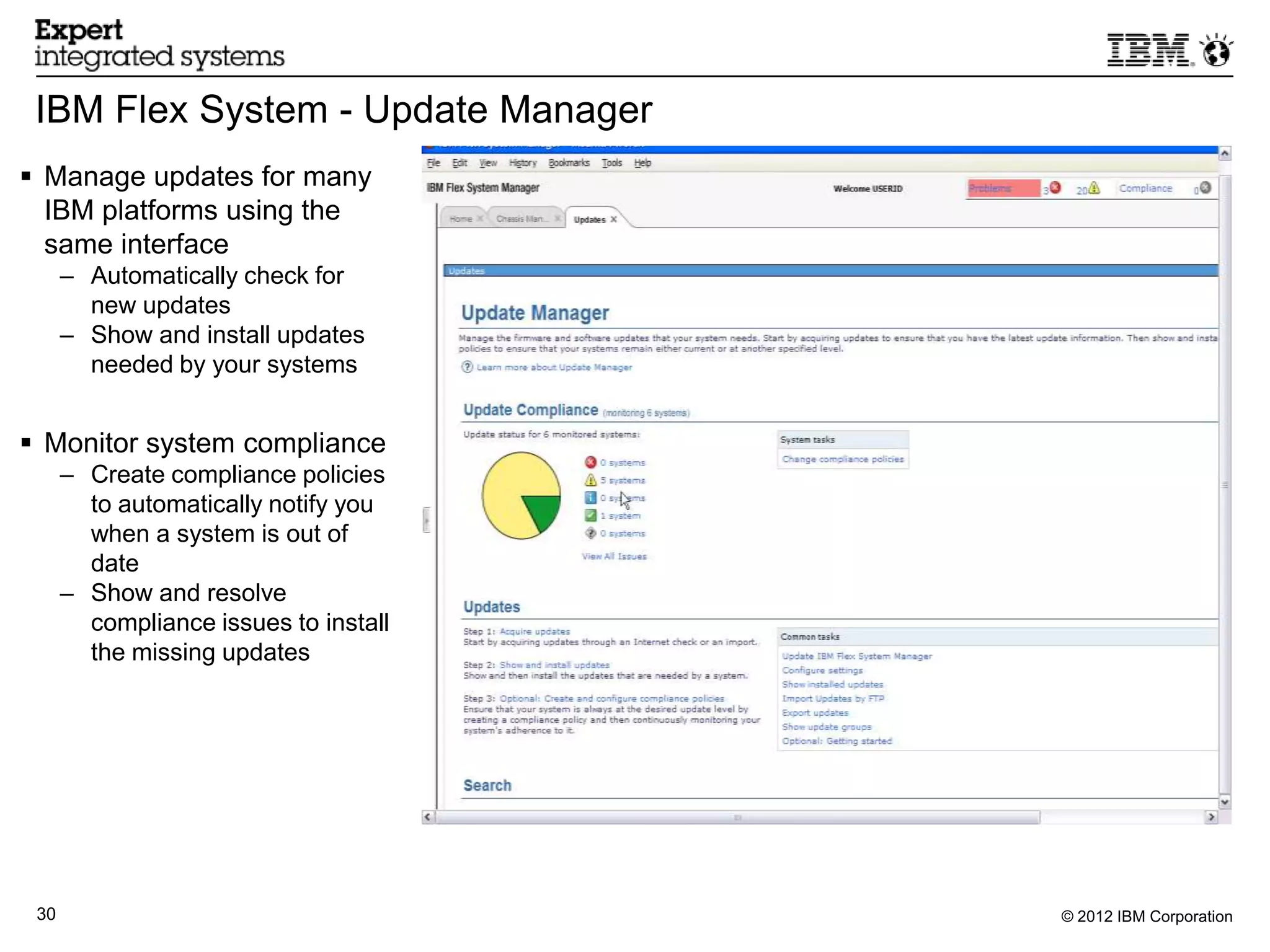Open Create and configure compliance policies link

coord(612,699)
